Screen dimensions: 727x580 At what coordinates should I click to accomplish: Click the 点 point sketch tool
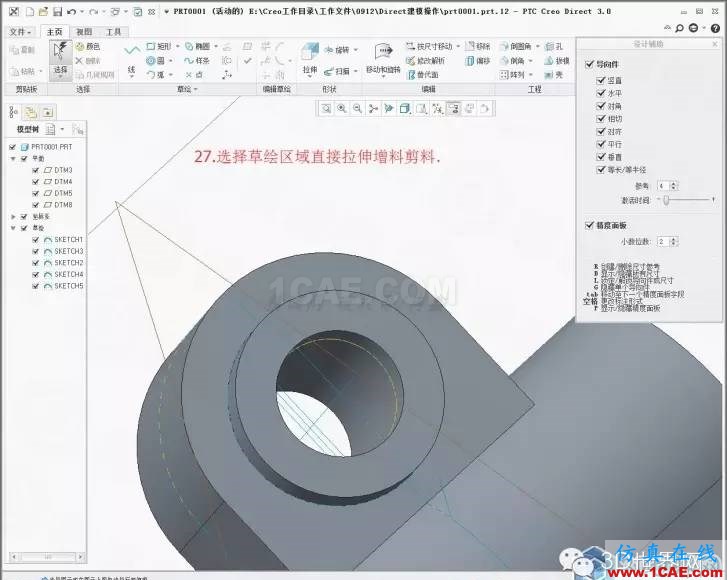(194, 74)
